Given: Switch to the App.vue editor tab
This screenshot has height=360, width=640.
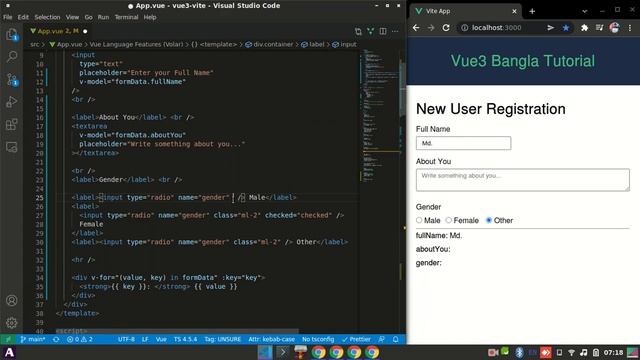Looking at the screenshot, I should coord(58,31).
